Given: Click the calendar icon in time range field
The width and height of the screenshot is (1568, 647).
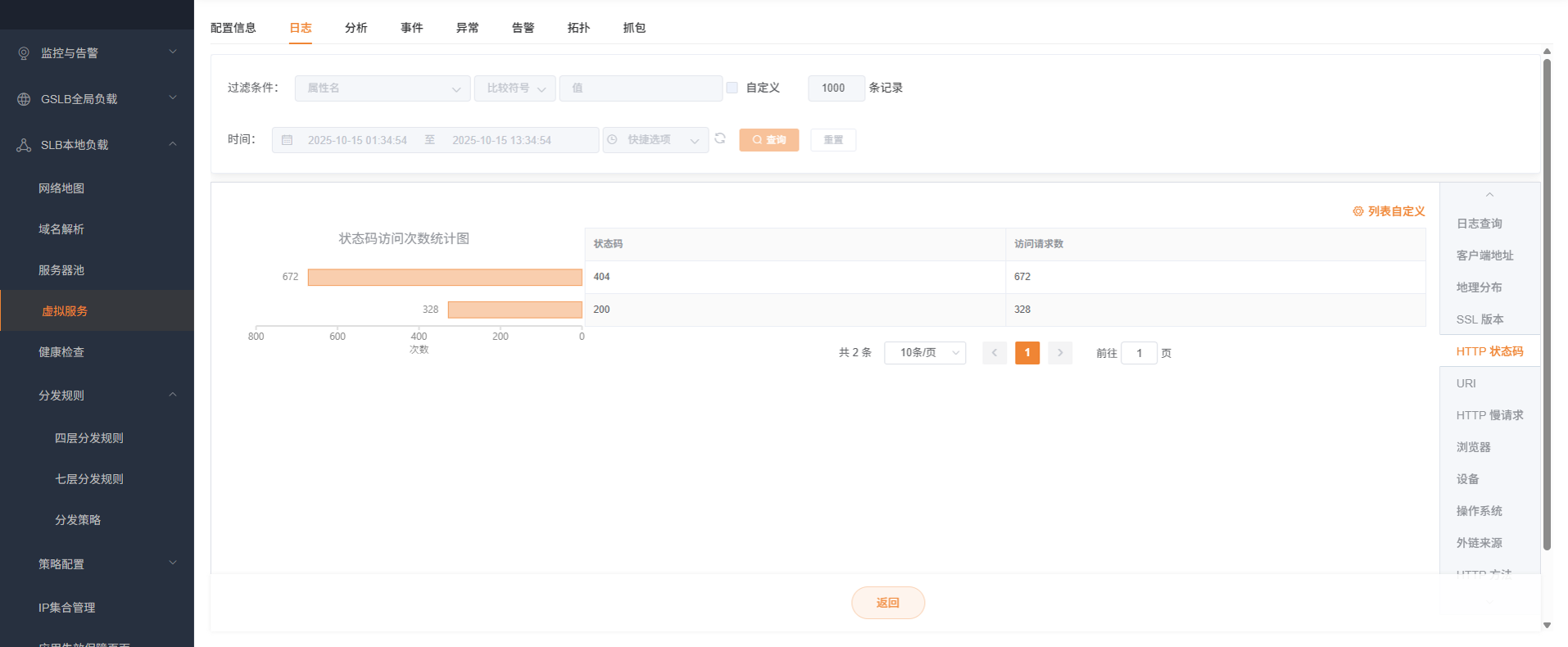Looking at the screenshot, I should tap(288, 140).
